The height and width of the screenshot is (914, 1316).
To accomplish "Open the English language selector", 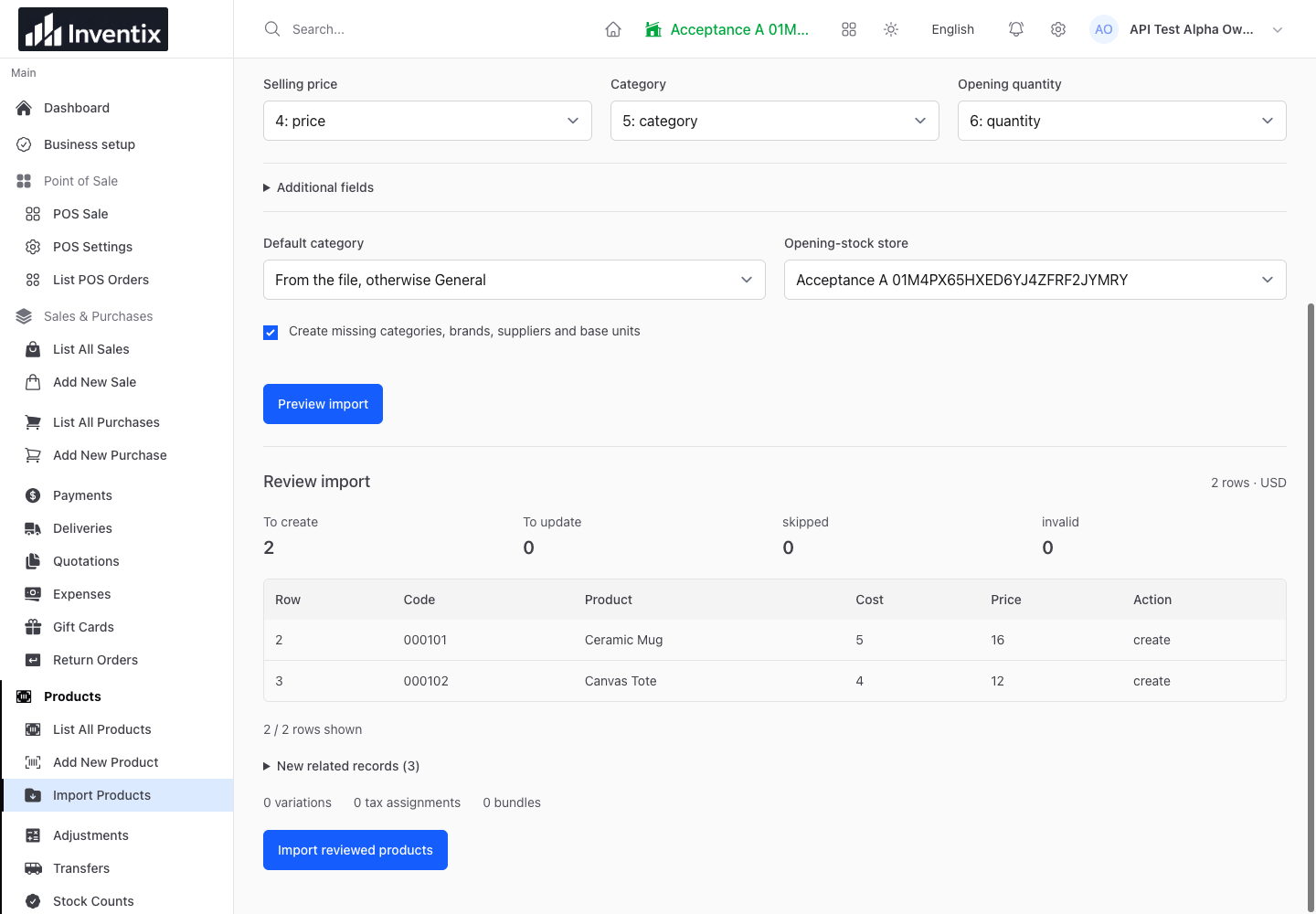I will point(953,29).
